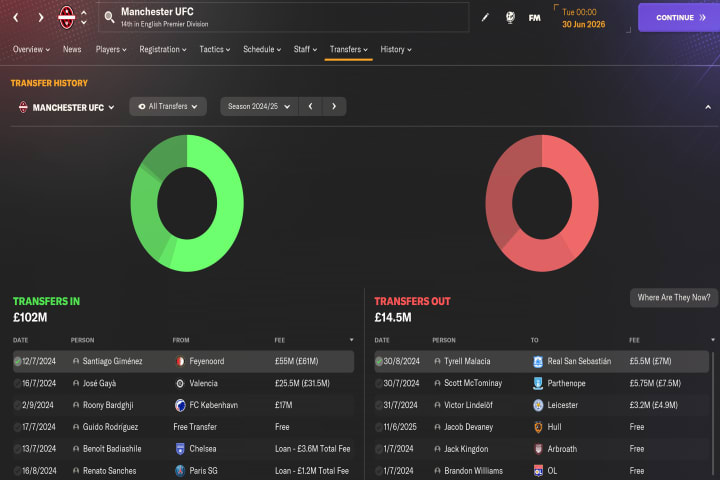720x480 pixels.
Task: Click the Manchester UFC search field
Action: click(x=284, y=17)
